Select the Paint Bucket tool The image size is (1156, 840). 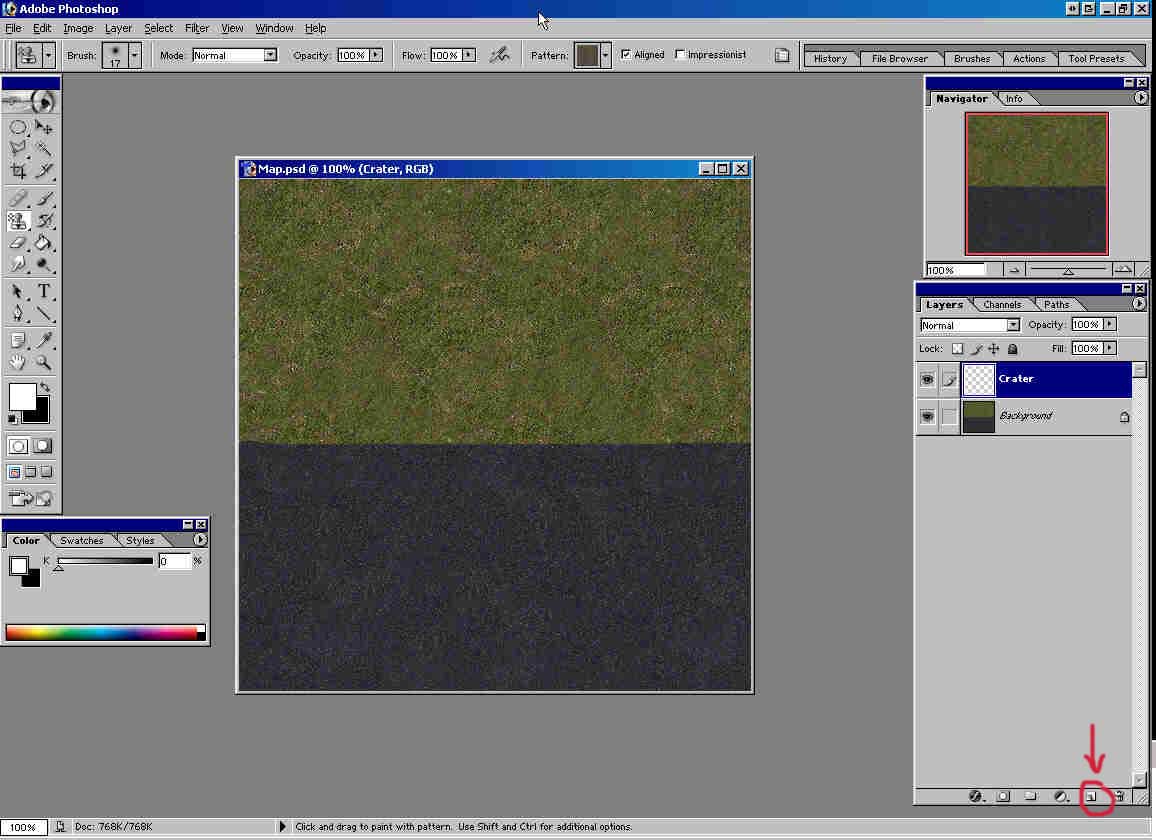[x=44, y=243]
